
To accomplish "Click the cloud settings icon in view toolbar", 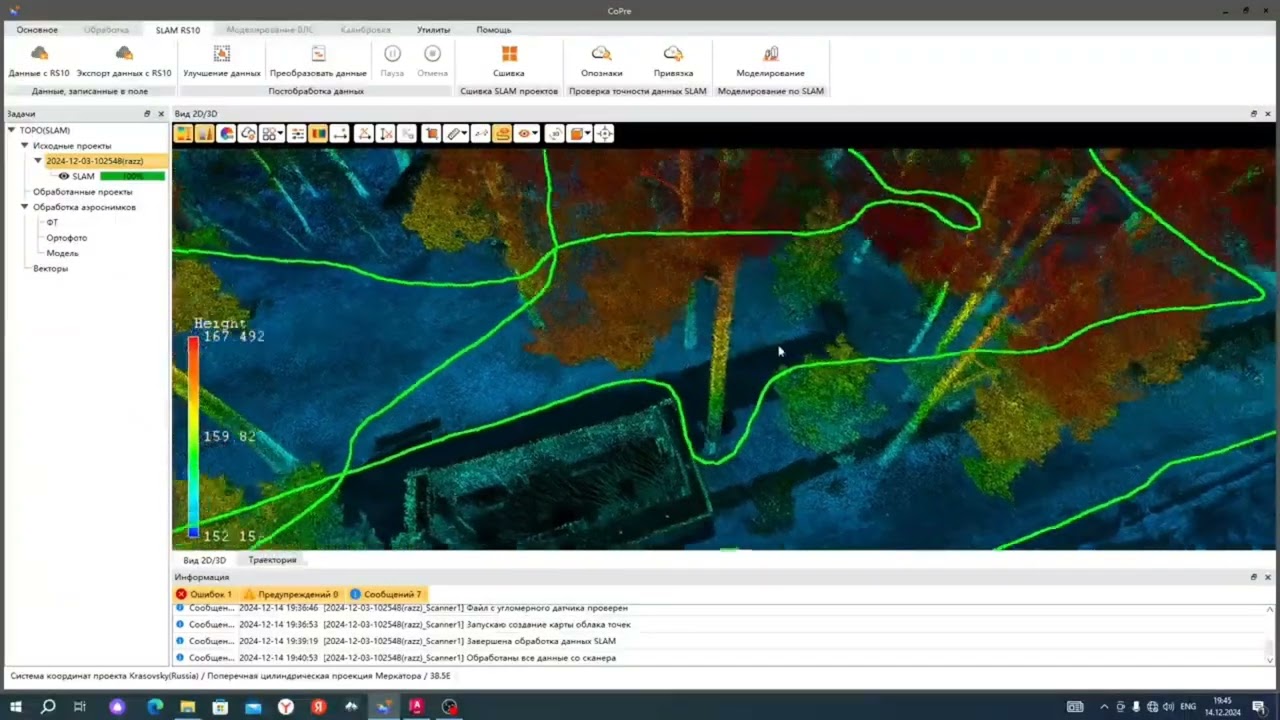I will click(x=247, y=133).
